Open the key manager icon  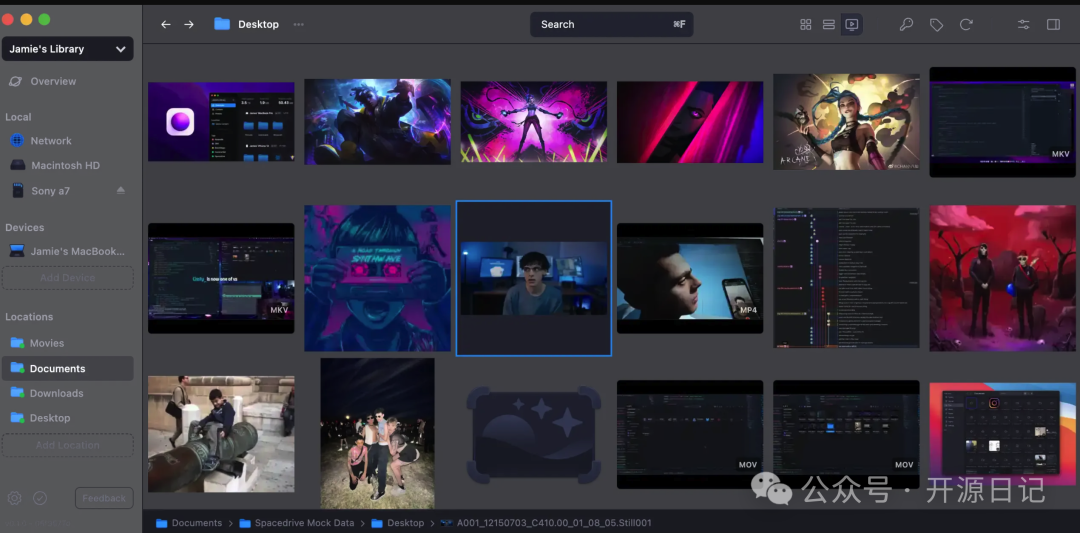906,24
